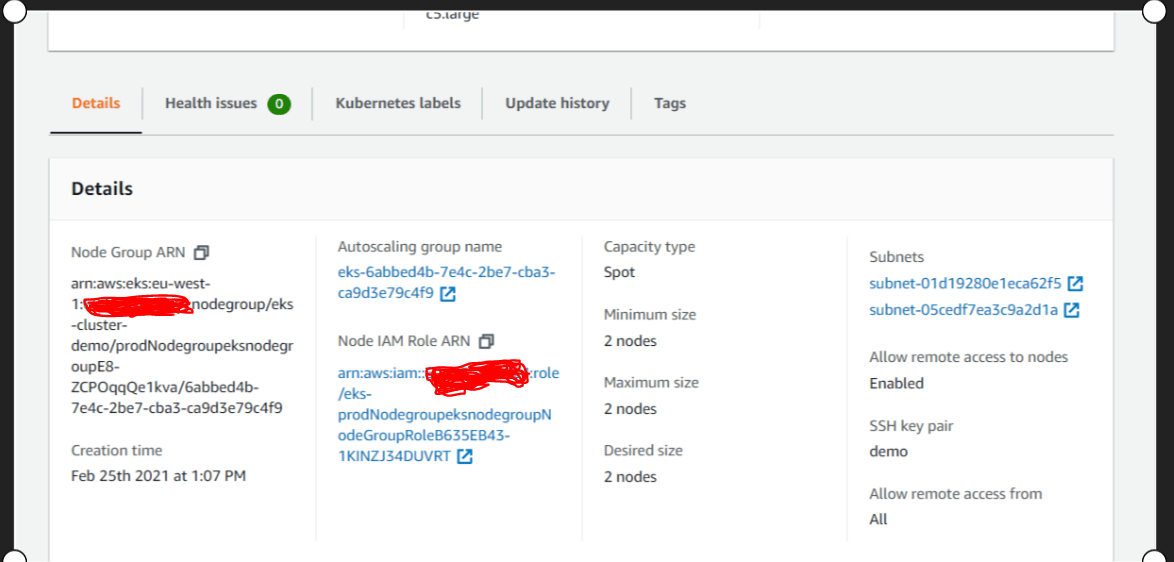Open autoscaling group eks-6abbed4b link
The width and height of the screenshot is (1174, 562).
click(x=446, y=282)
